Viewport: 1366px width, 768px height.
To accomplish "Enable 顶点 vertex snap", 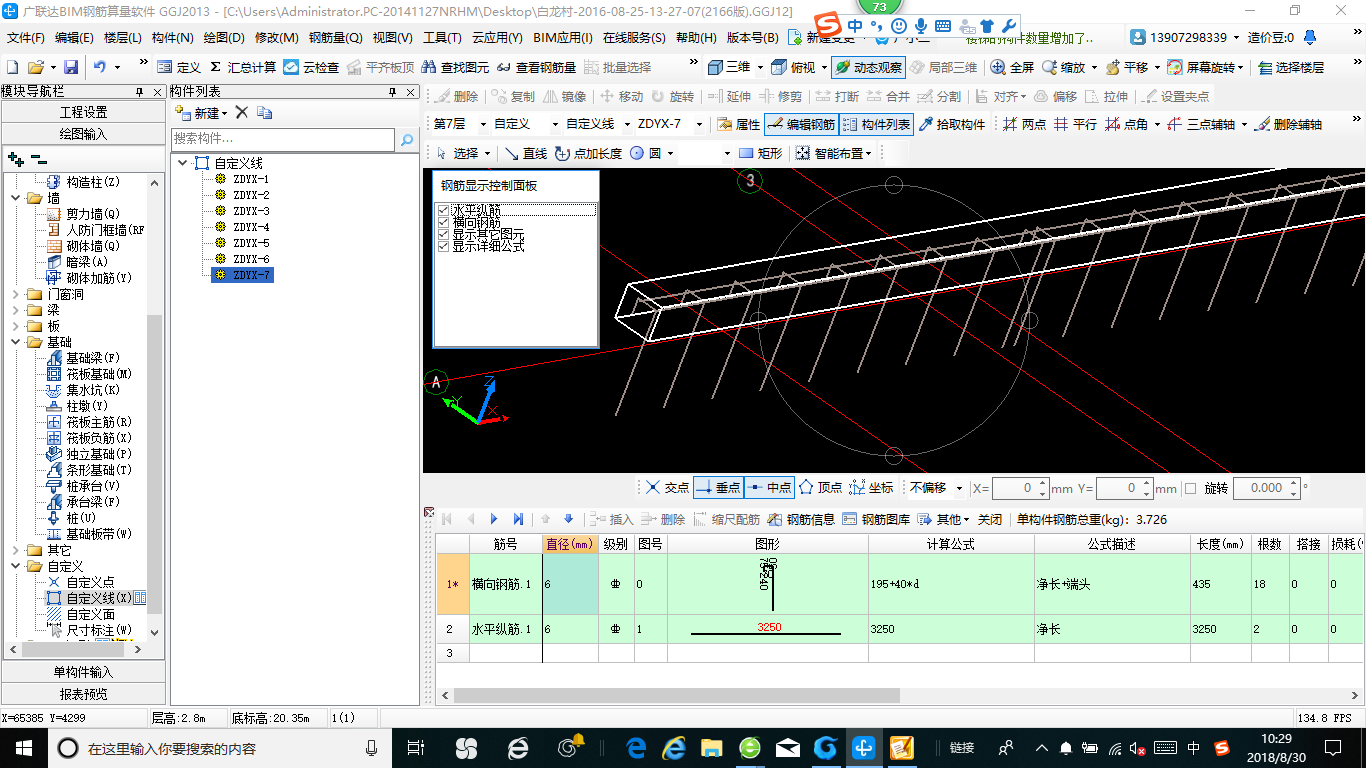I will click(x=820, y=487).
